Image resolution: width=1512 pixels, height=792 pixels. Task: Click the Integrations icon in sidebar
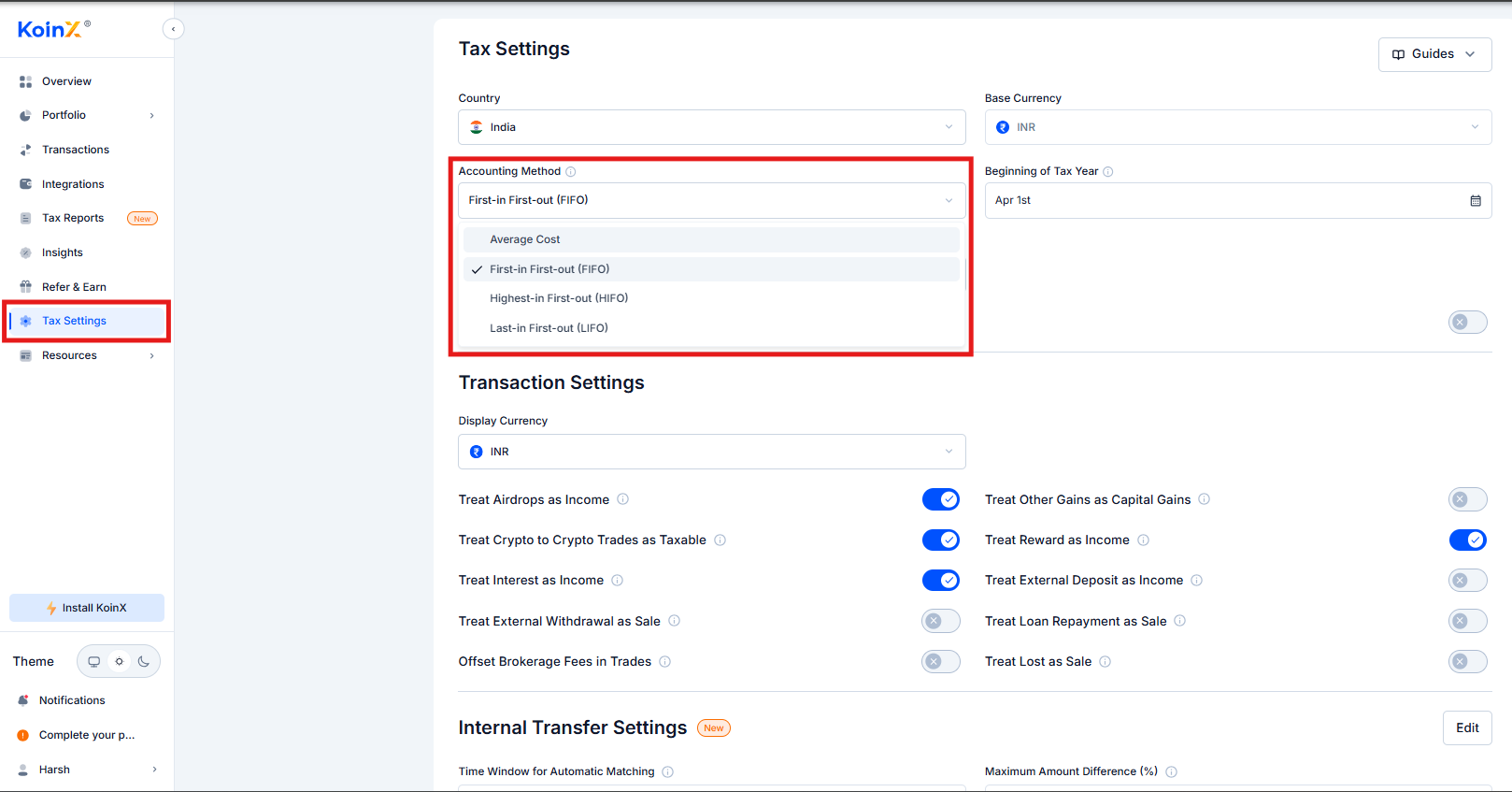tap(25, 184)
